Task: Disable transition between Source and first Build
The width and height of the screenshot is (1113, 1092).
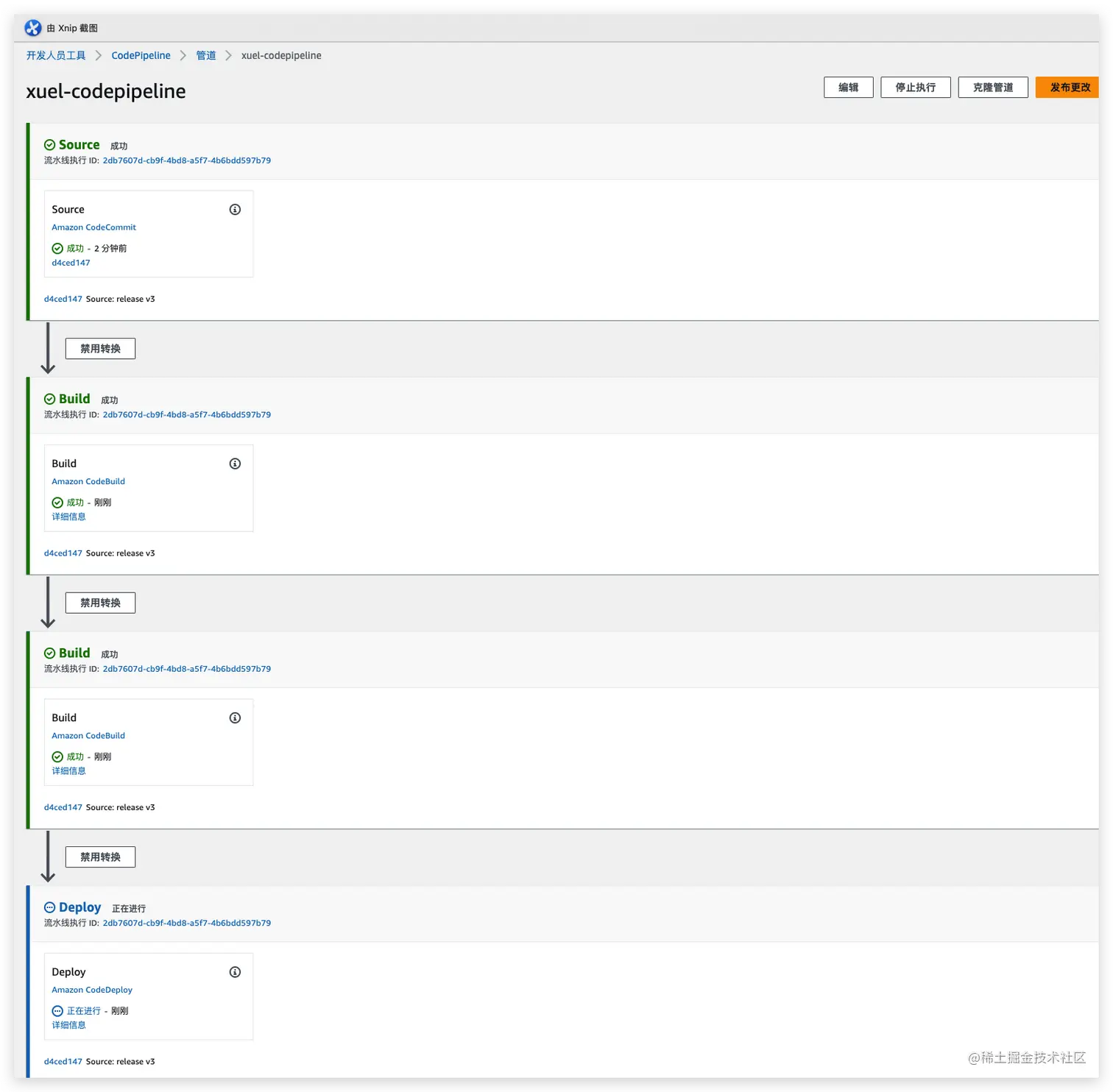Action: (100, 349)
